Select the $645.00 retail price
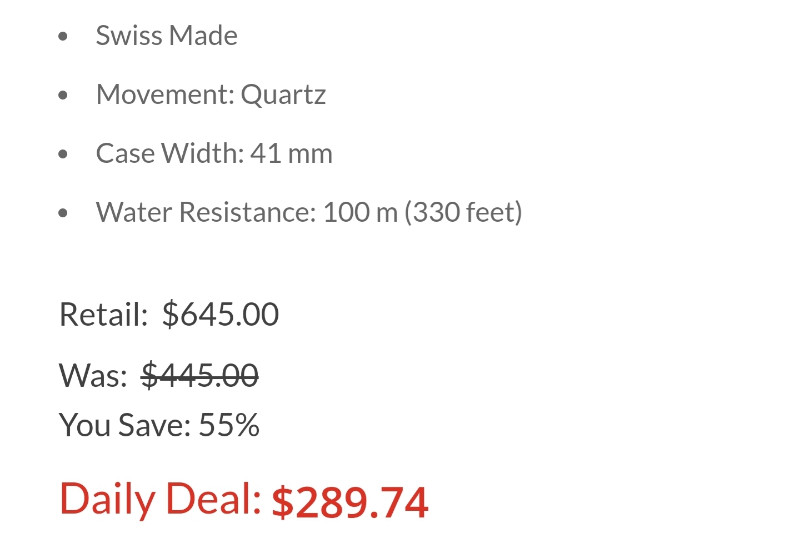This screenshot has height=538, width=800. 220,314
